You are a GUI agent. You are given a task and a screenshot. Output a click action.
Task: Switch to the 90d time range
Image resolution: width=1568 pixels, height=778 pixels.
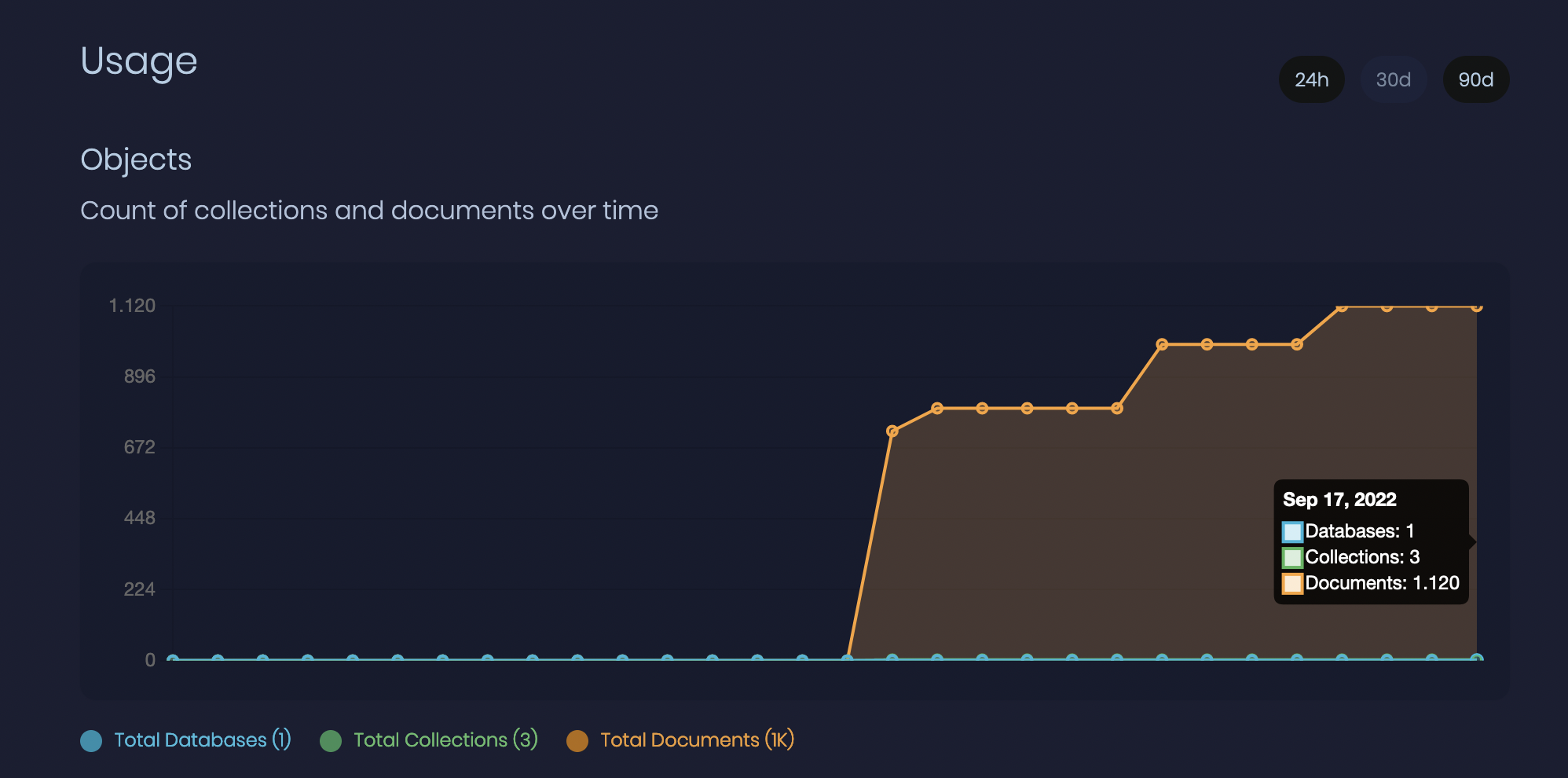point(1476,79)
